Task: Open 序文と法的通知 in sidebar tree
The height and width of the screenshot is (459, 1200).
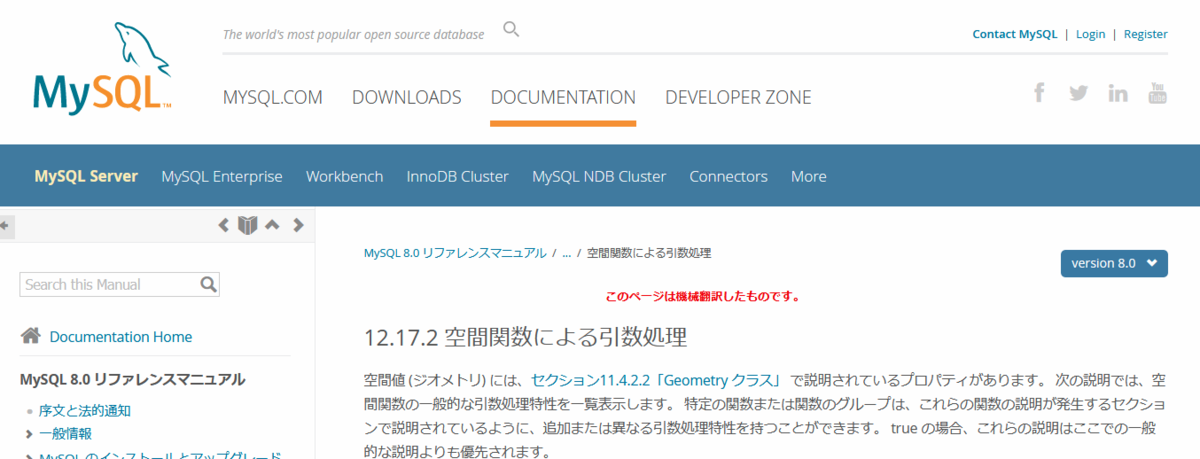Action: pyautogui.click(x=85, y=410)
